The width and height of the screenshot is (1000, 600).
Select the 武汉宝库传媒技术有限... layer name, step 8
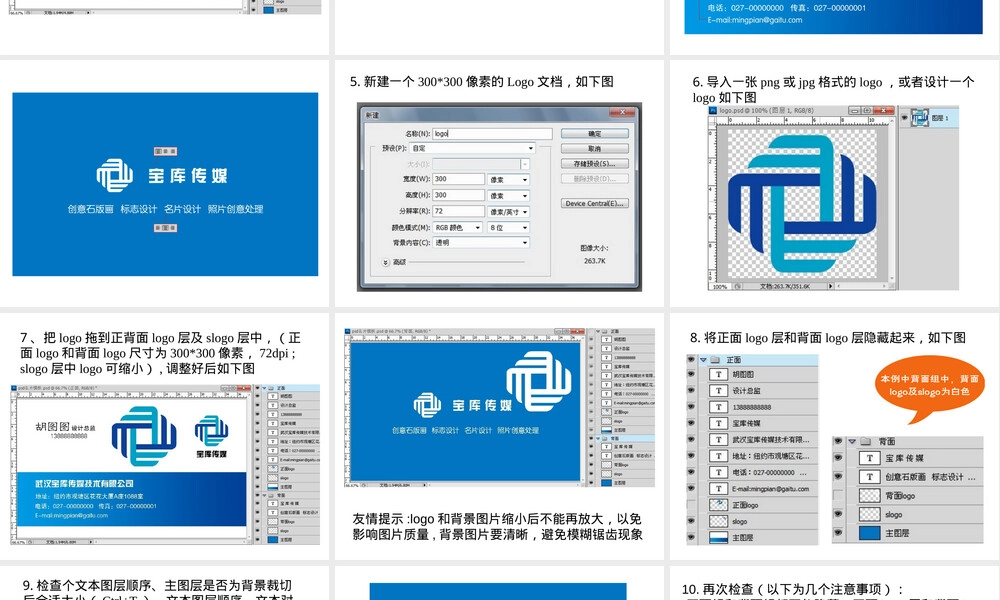click(770, 439)
